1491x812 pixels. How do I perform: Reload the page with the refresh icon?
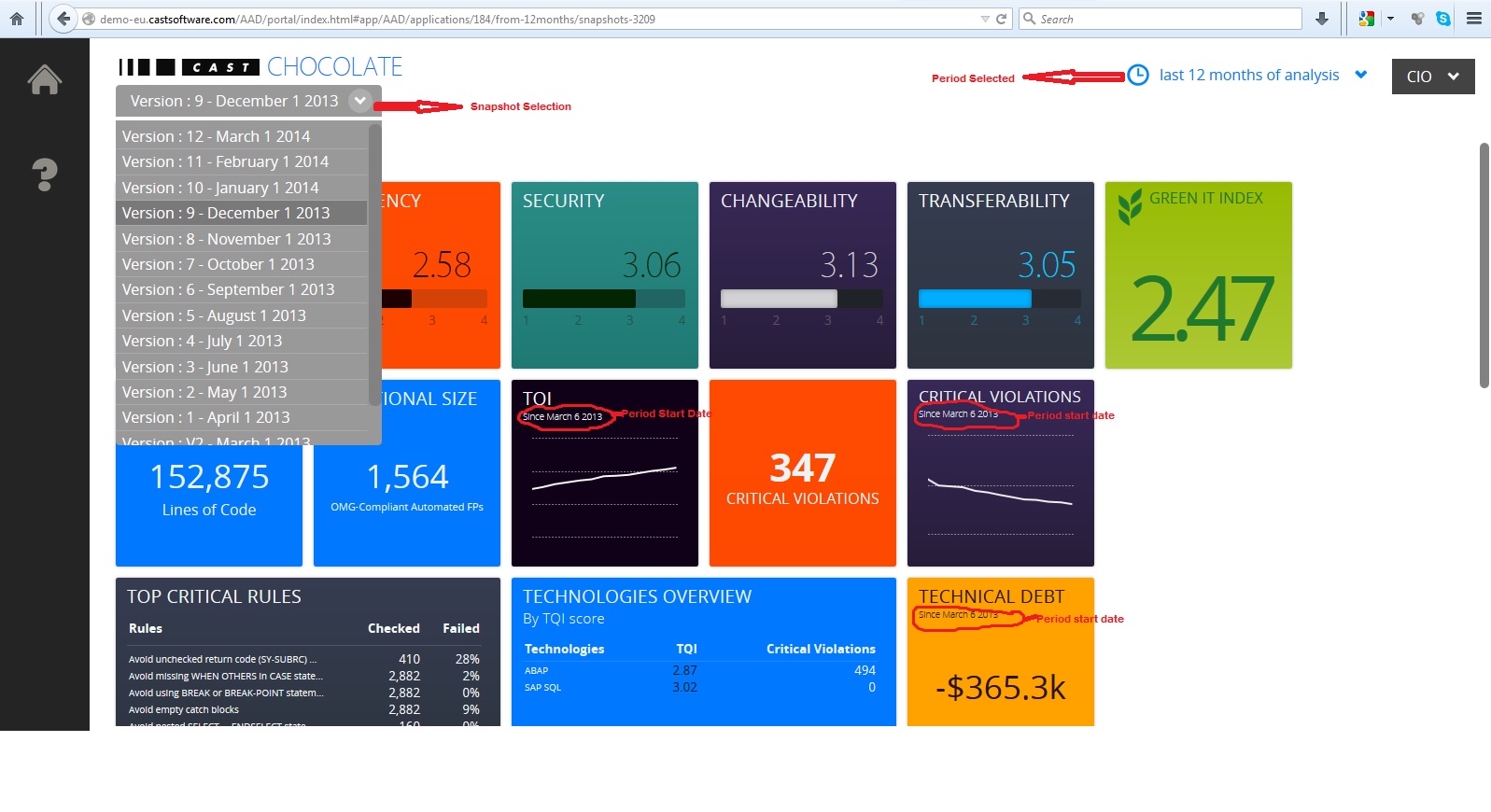pos(1002,19)
